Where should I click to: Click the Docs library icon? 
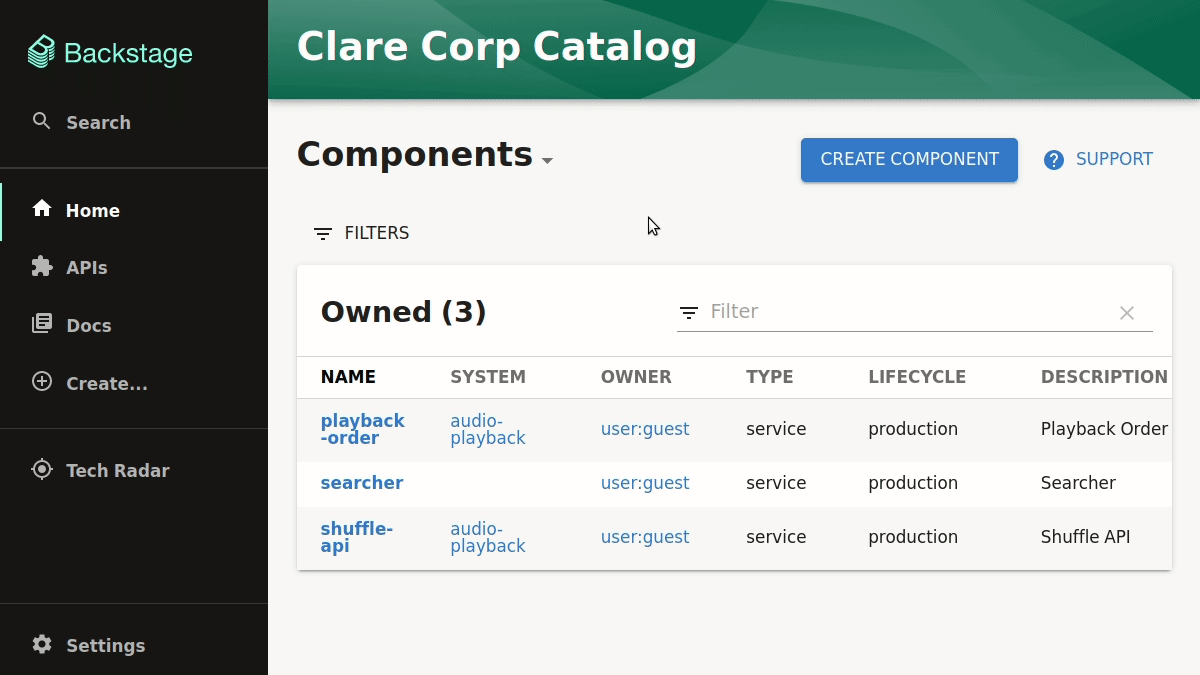click(x=42, y=324)
